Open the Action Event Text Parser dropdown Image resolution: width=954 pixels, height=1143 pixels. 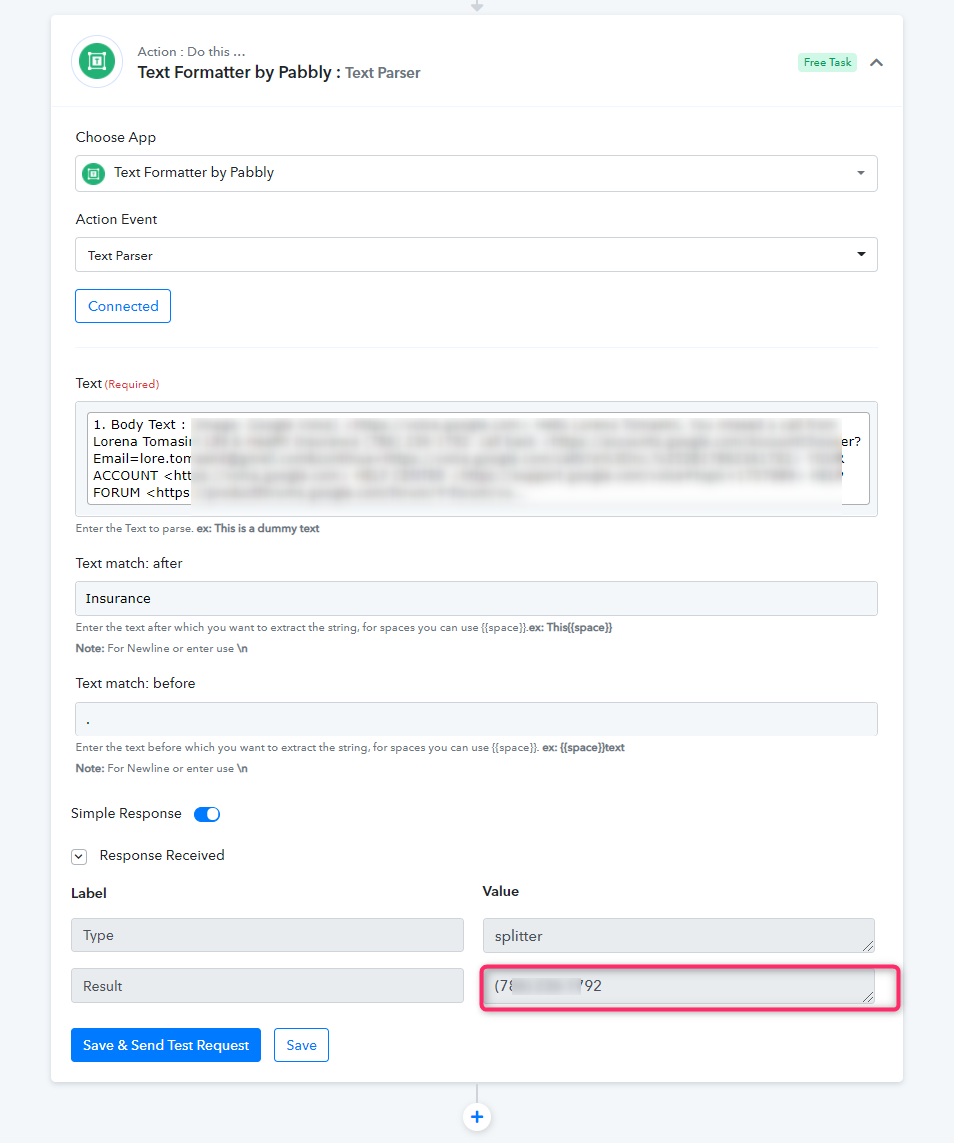tap(476, 254)
